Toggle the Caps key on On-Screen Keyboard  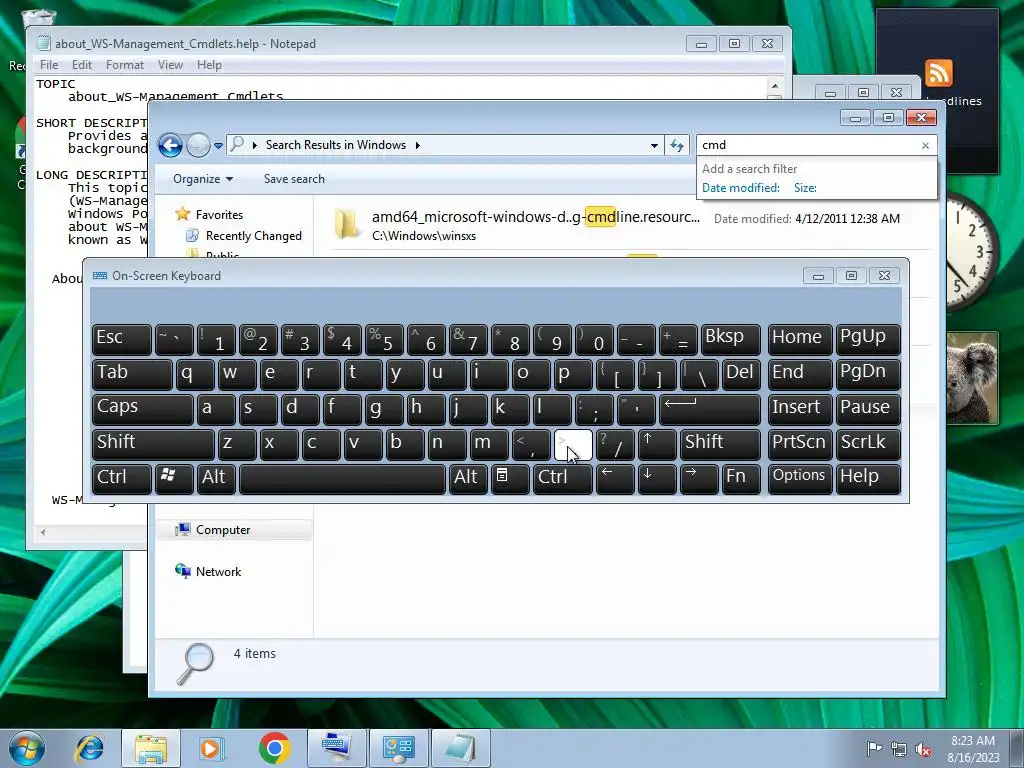point(143,409)
